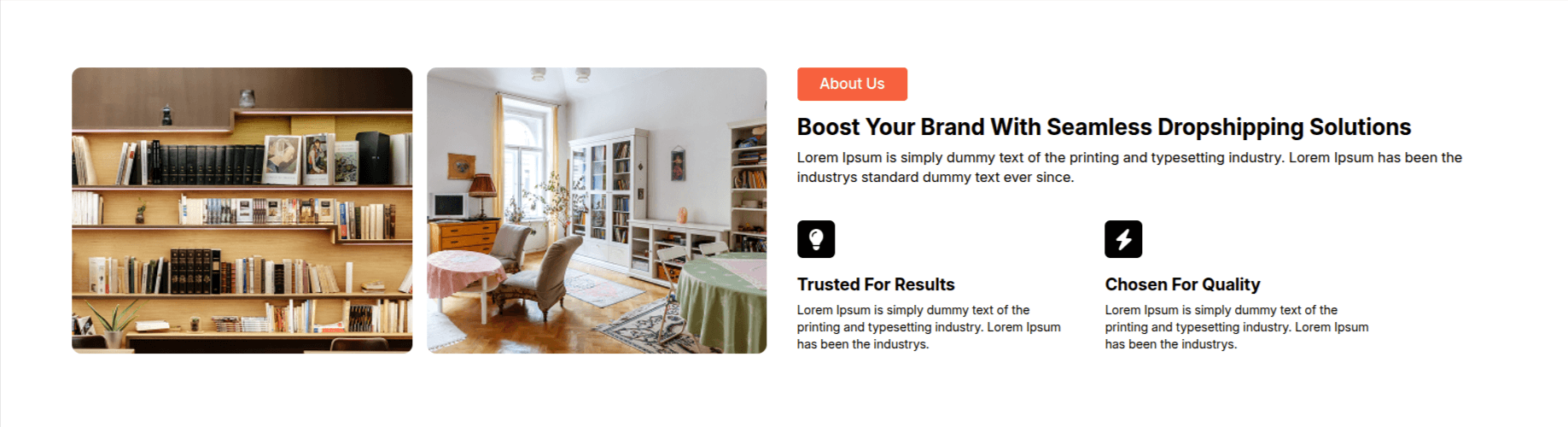
Task: Click the gray armchair in the room photo
Action: point(548,273)
